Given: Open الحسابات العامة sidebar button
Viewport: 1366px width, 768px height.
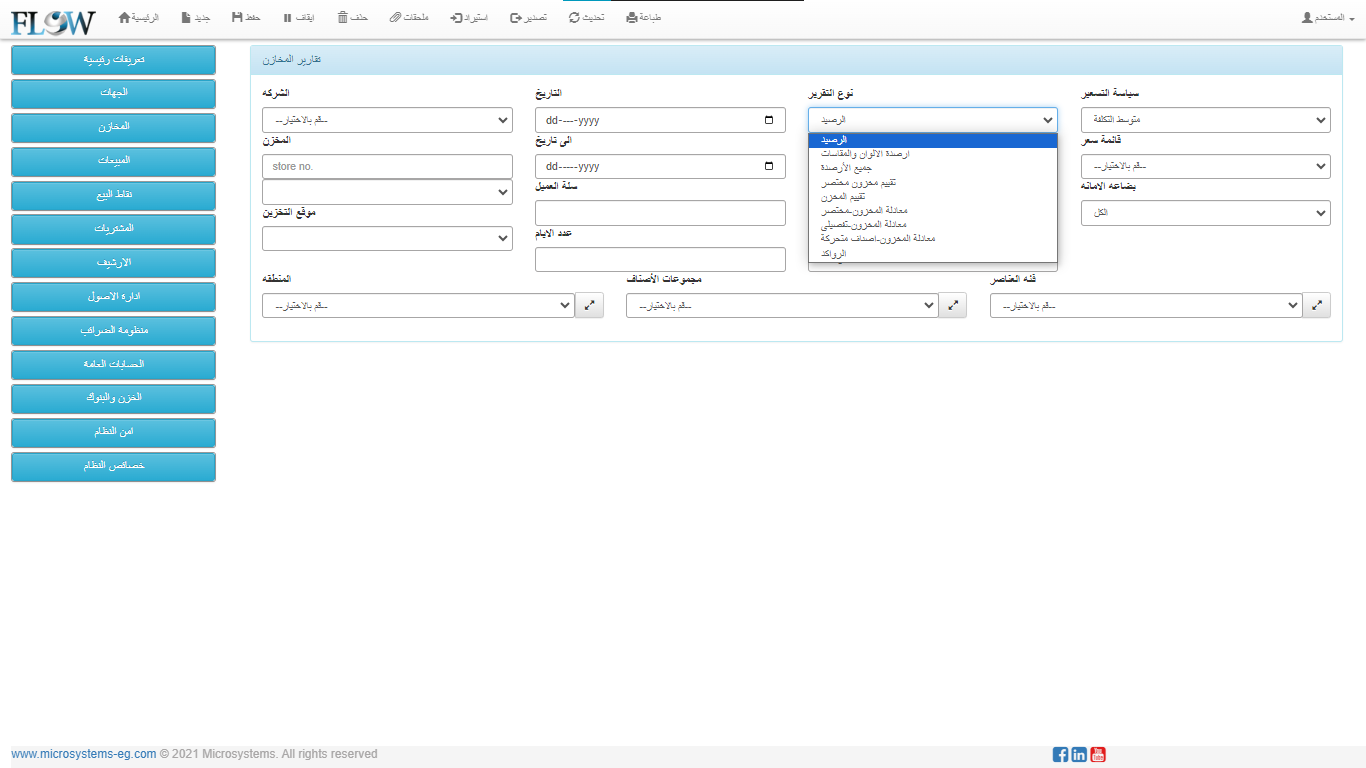Looking at the screenshot, I should tap(113, 365).
